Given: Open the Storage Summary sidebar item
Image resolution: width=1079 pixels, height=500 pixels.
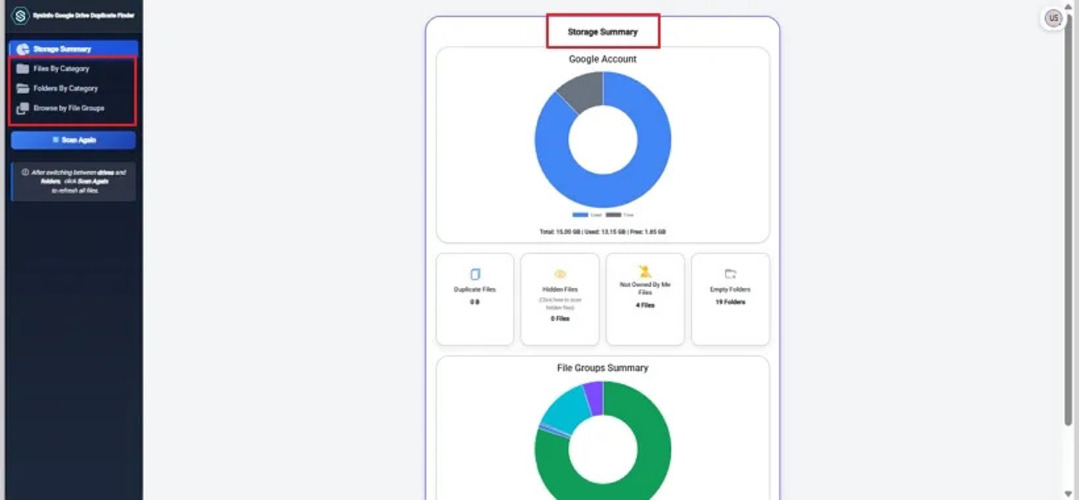Looking at the screenshot, I should (x=74, y=49).
